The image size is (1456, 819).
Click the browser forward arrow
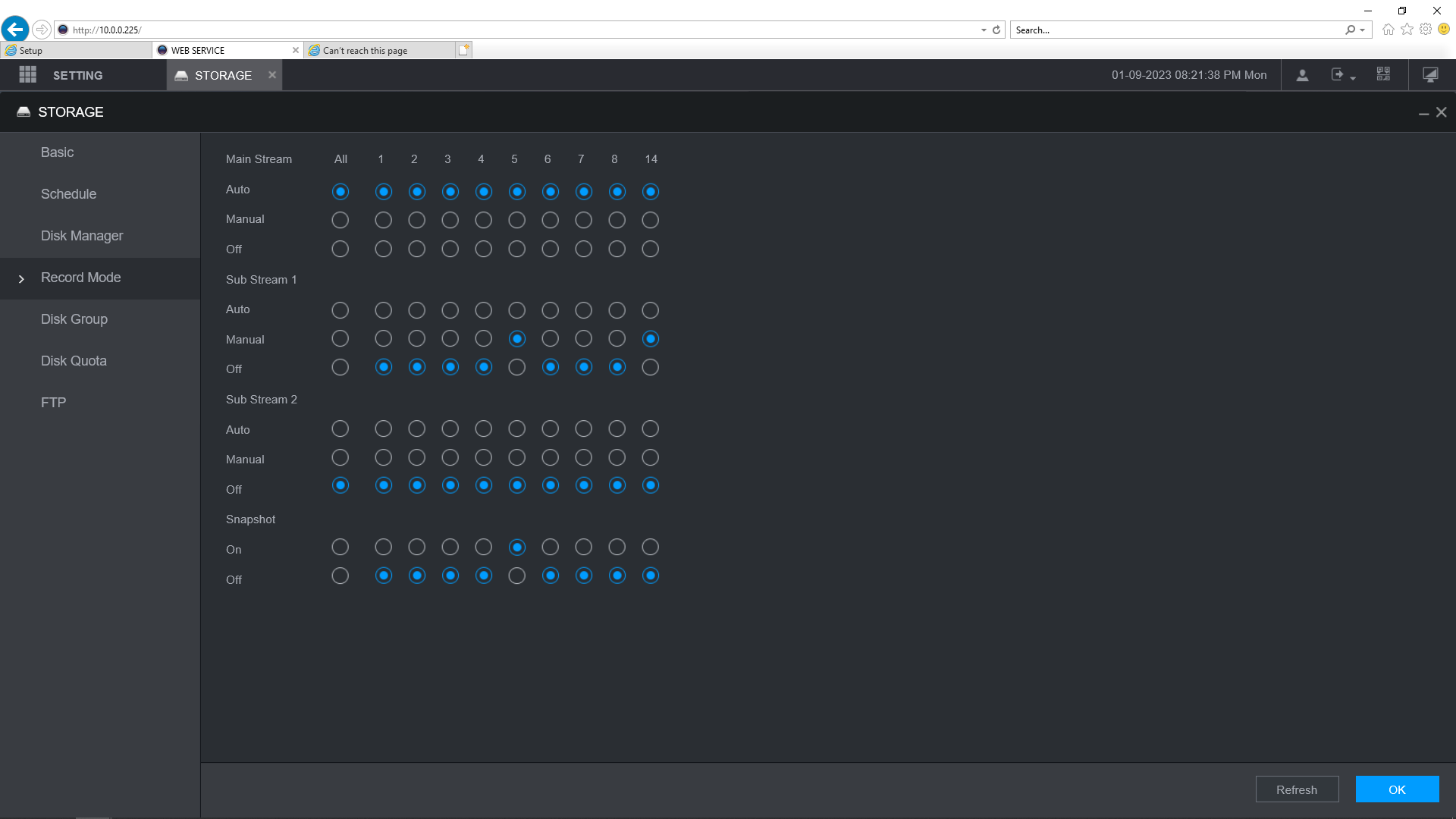[x=42, y=30]
